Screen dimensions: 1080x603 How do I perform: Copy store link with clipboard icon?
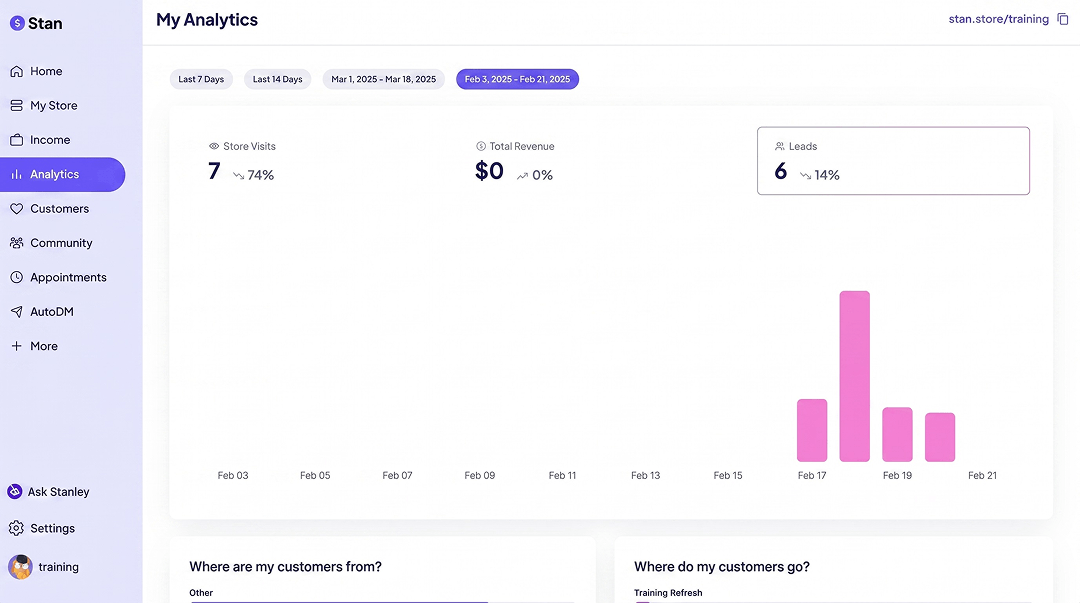coord(1063,19)
